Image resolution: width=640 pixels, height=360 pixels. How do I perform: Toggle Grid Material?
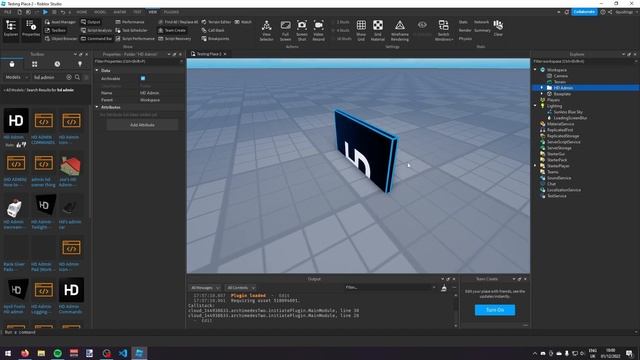click(378, 30)
